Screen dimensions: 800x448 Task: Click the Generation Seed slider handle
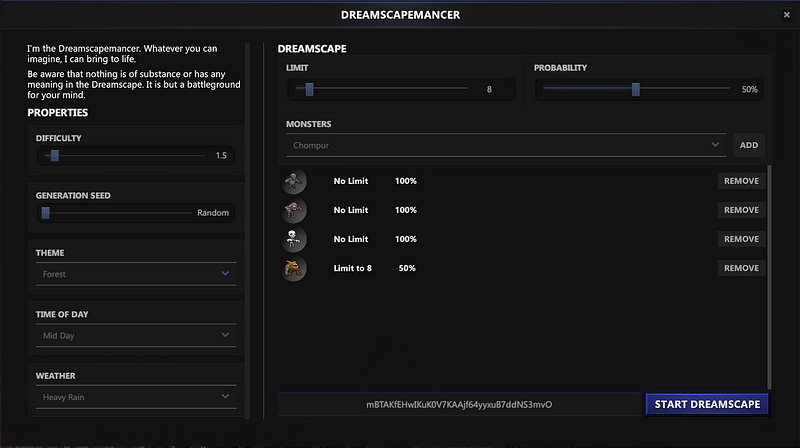[x=46, y=212]
